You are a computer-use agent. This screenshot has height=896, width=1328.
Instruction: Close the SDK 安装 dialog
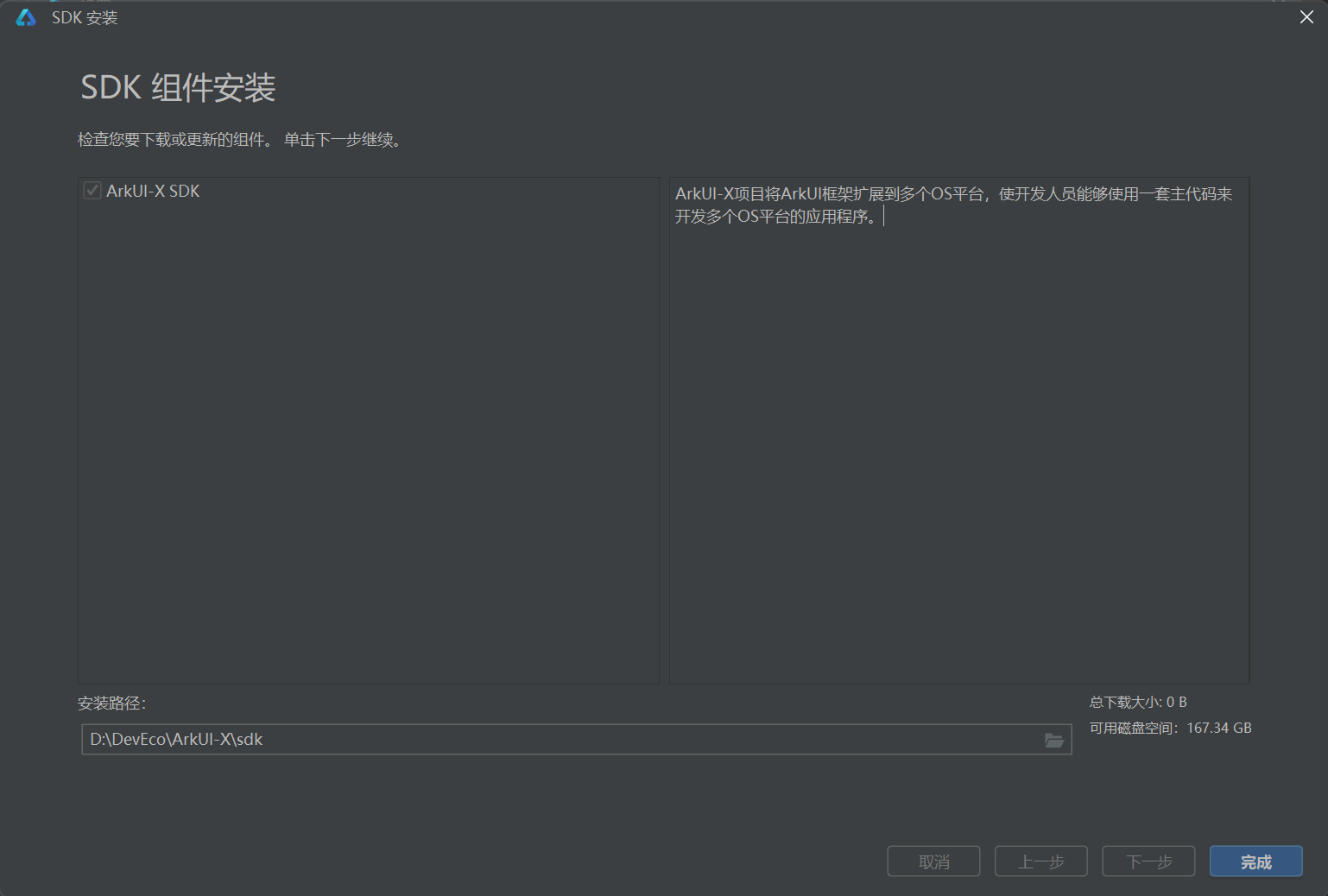coord(1306,17)
